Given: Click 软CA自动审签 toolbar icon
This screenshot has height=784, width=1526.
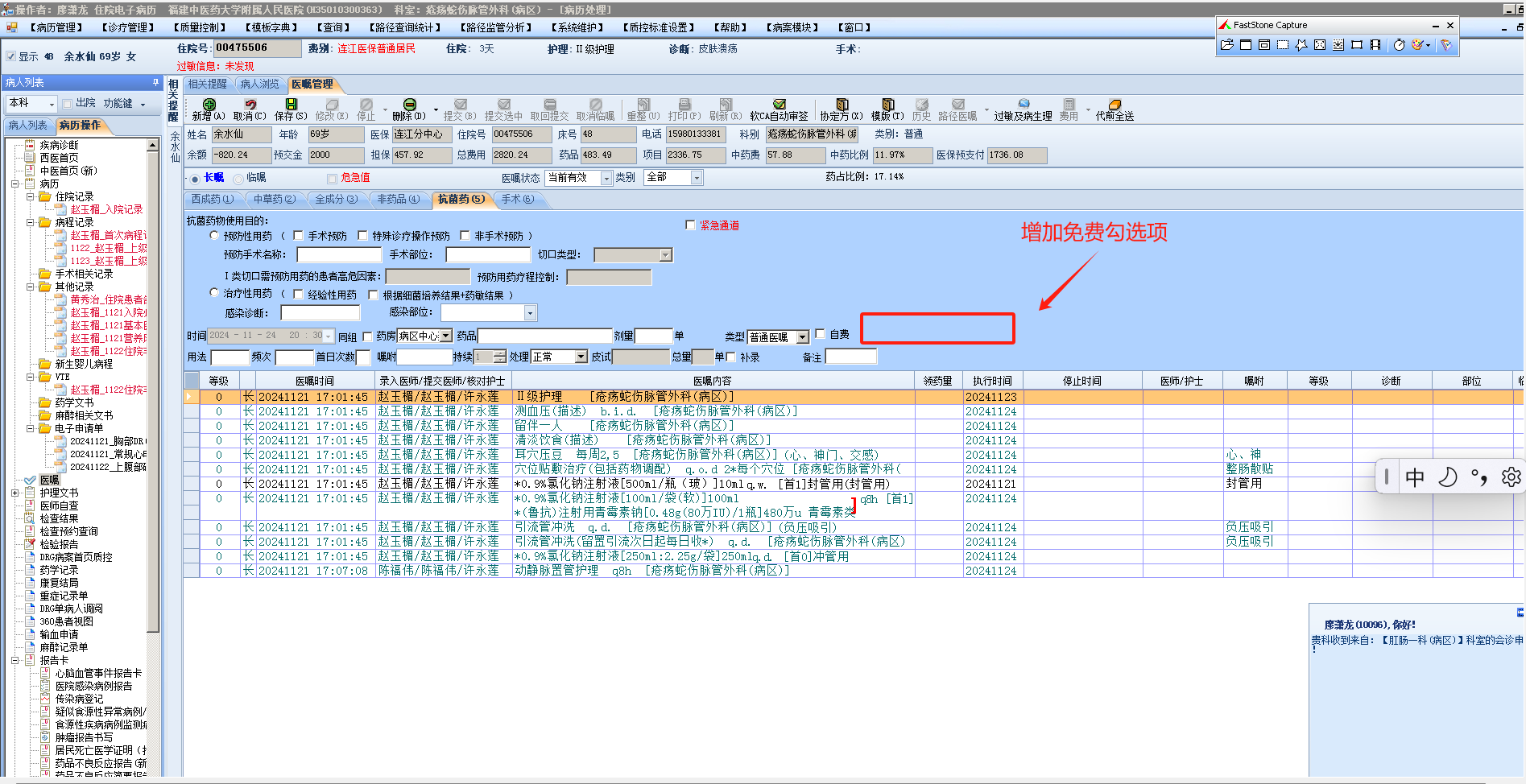Looking at the screenshot, I should [779, 105].
